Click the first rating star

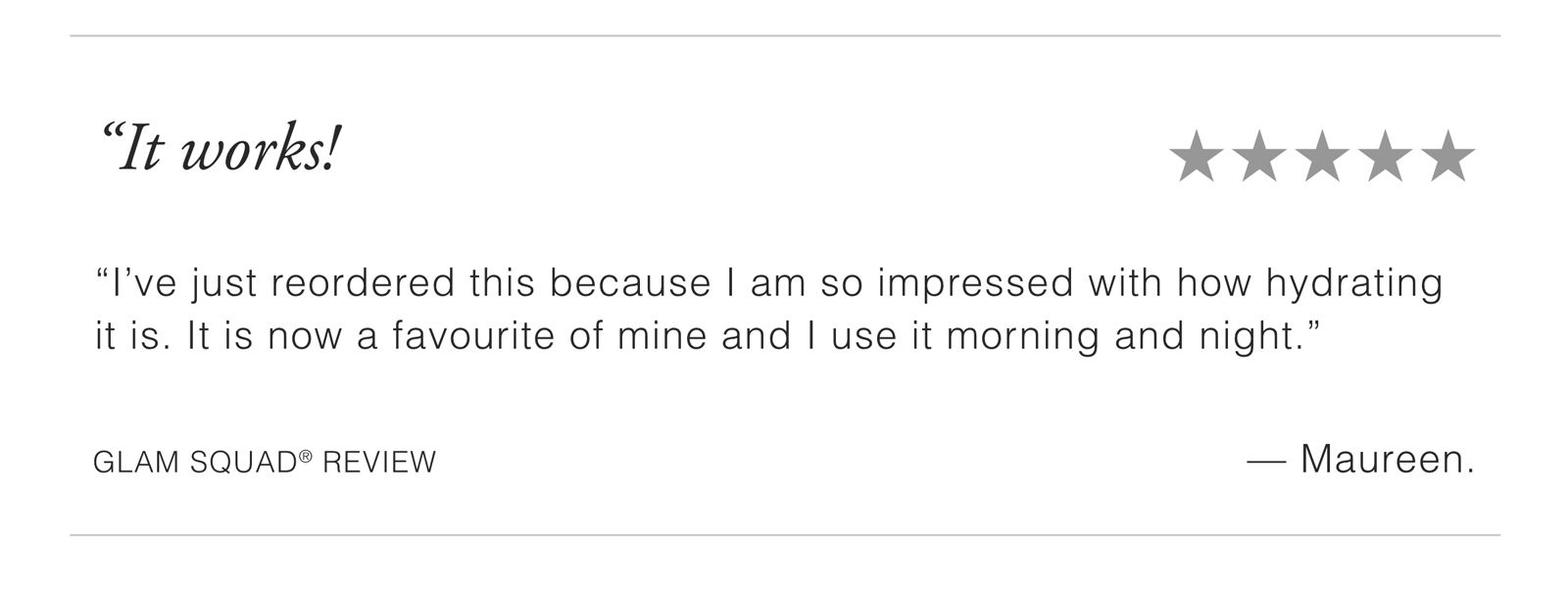[x=1196, y=157]
